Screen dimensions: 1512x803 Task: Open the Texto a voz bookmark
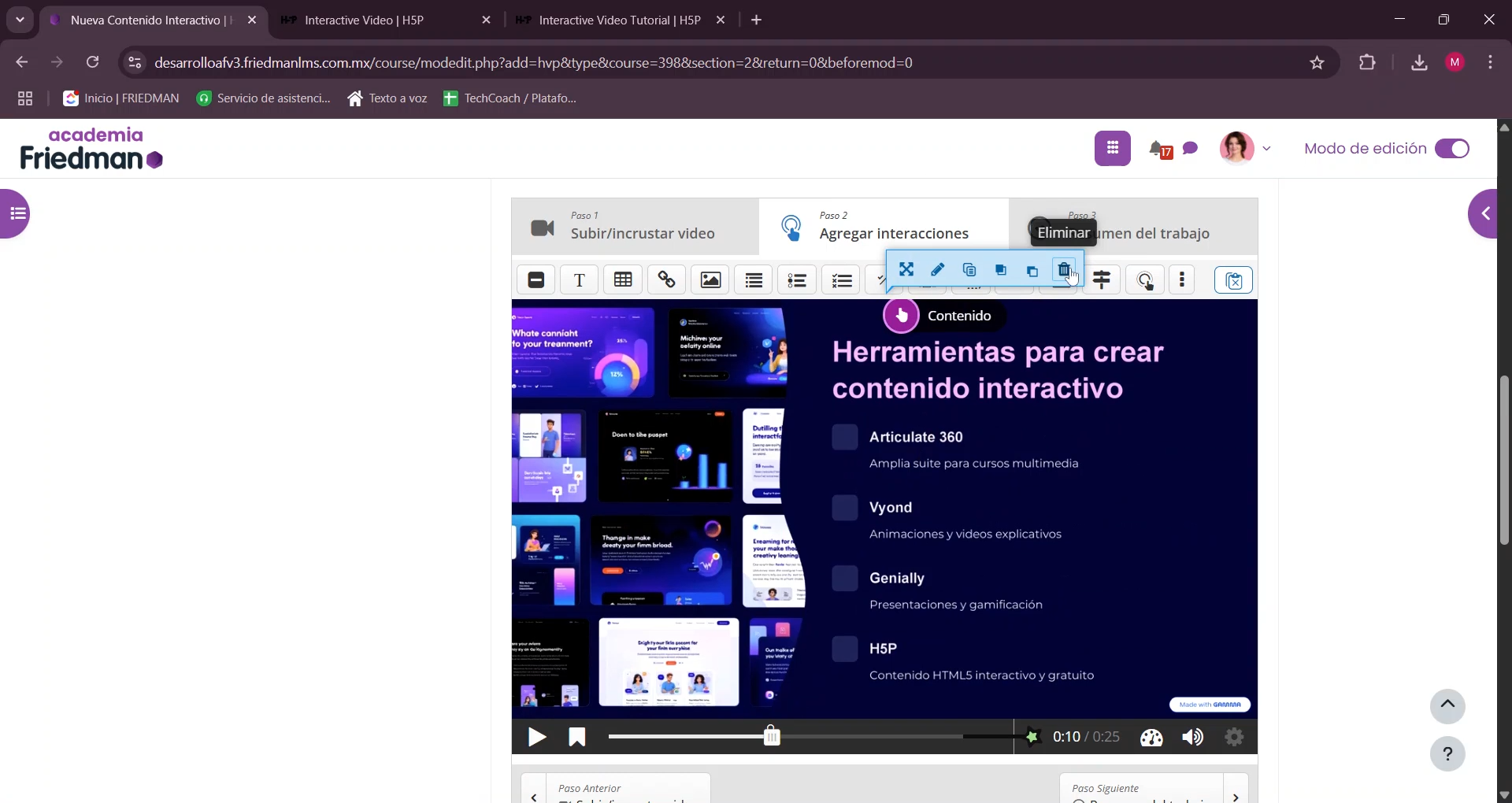click(x=387, y=98)
